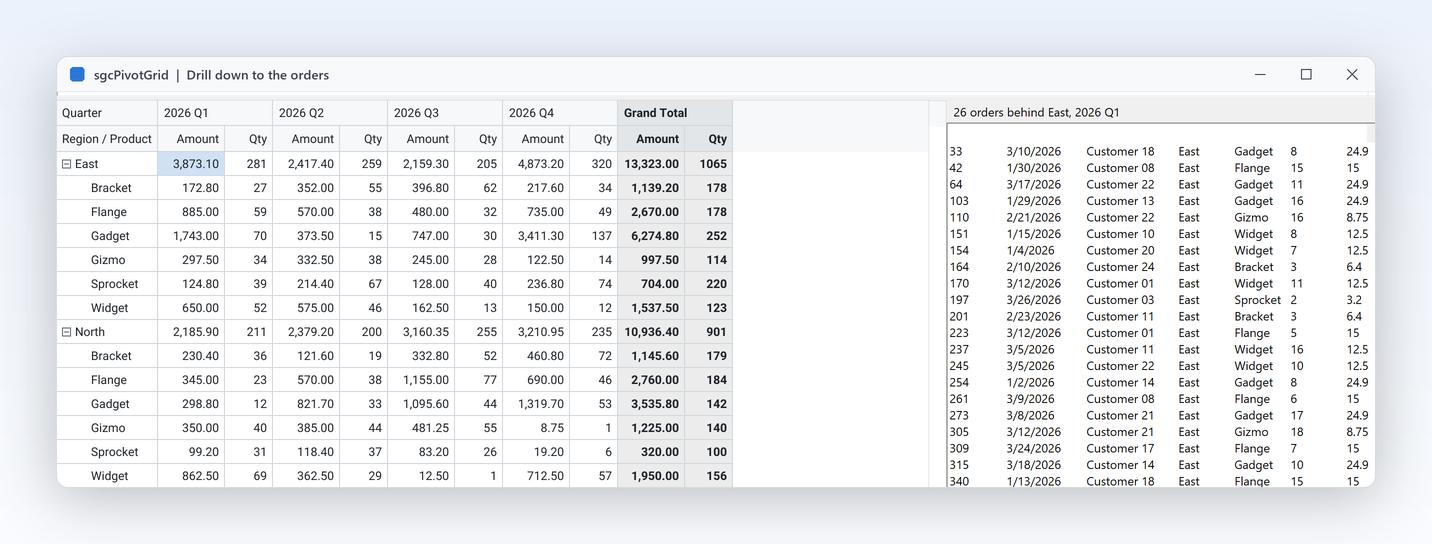
Task: Click Customer 10 in order 151 row
Action: tap(1120, 234)
